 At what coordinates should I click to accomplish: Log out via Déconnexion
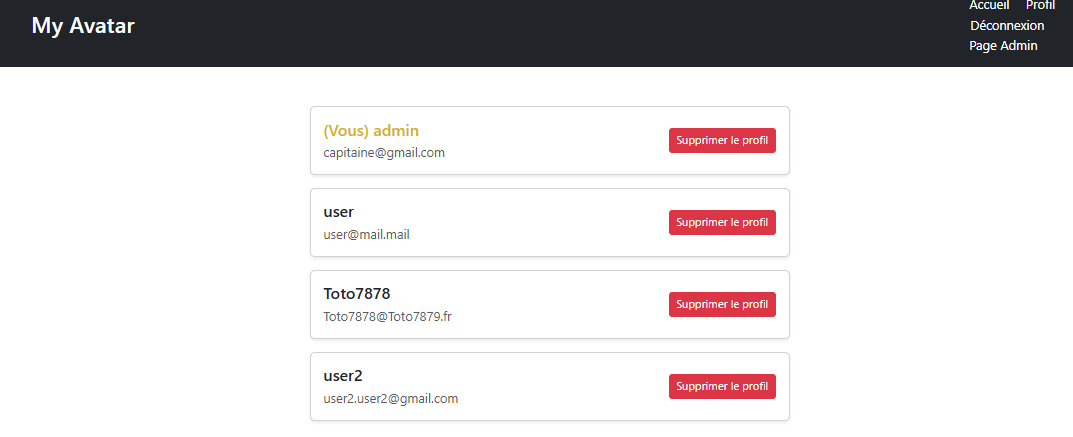[1006, 26]
